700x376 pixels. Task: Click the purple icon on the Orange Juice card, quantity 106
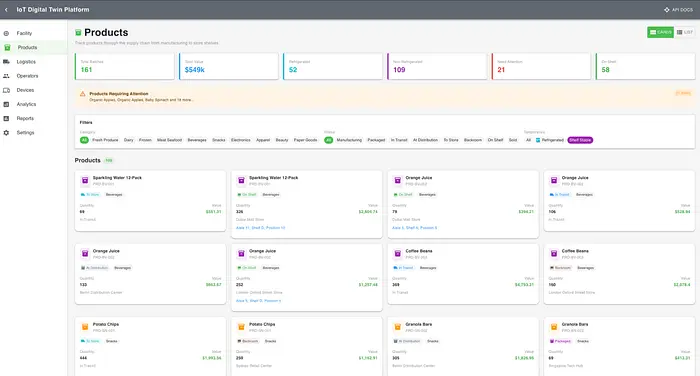[554, 180]
